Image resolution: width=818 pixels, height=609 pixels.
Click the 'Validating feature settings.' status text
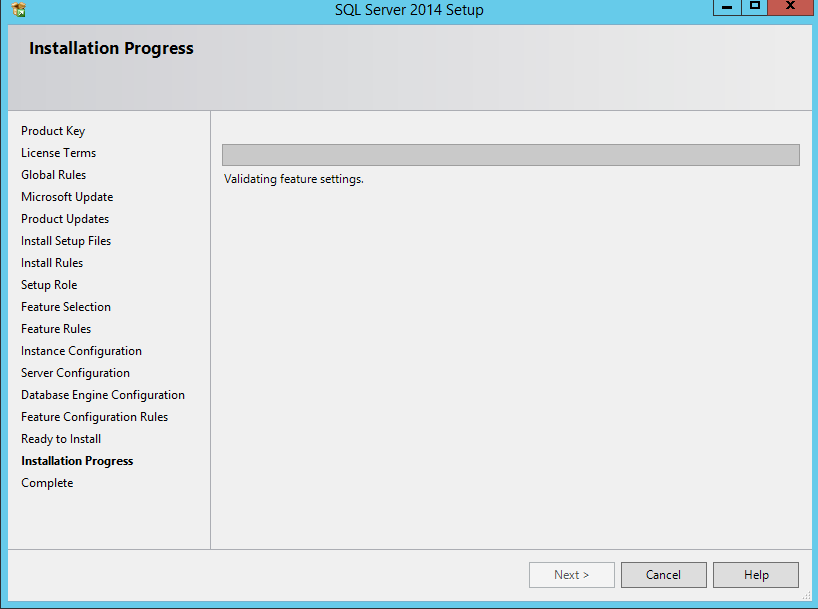point(294,179)
